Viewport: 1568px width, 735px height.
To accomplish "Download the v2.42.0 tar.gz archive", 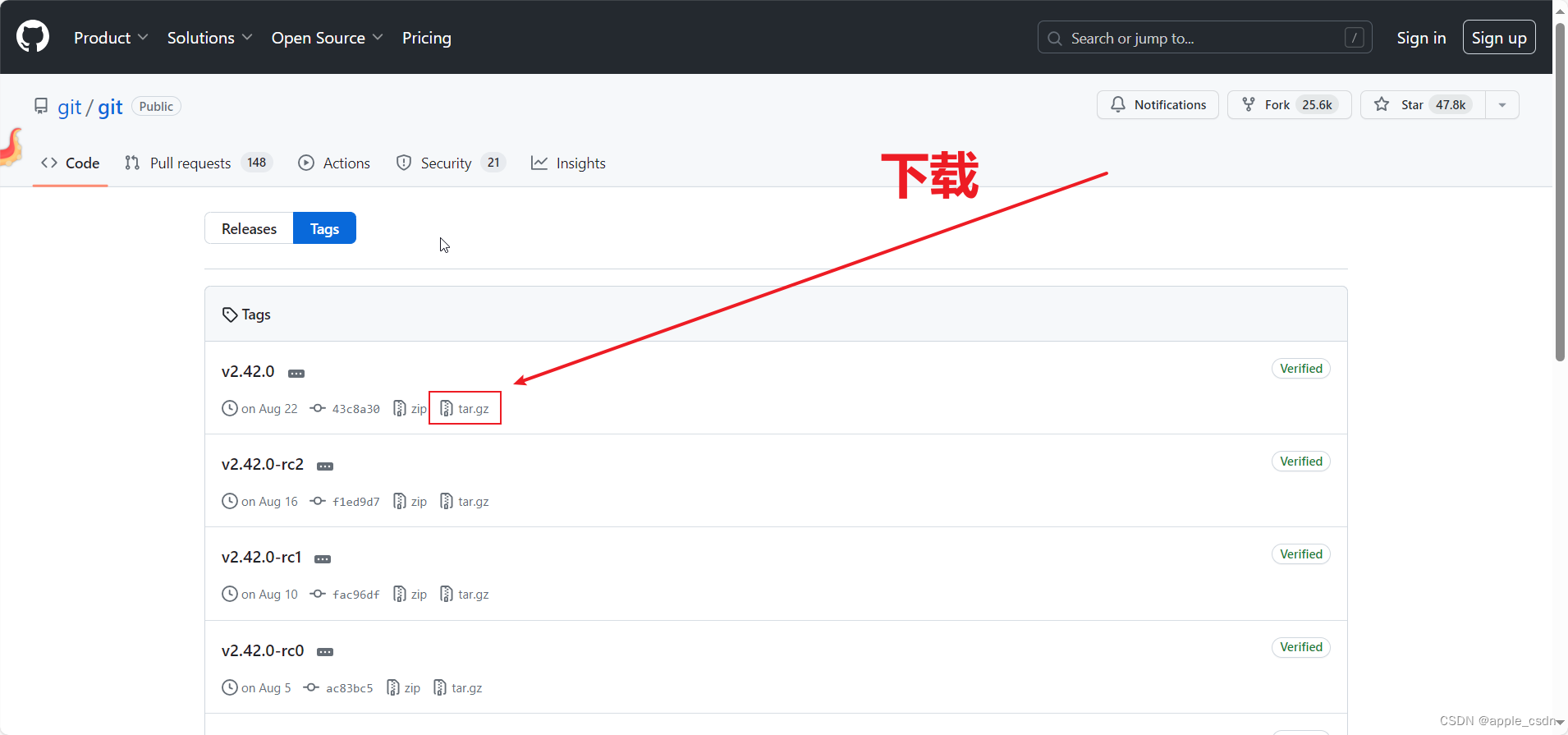I will [x=465, y=408].
